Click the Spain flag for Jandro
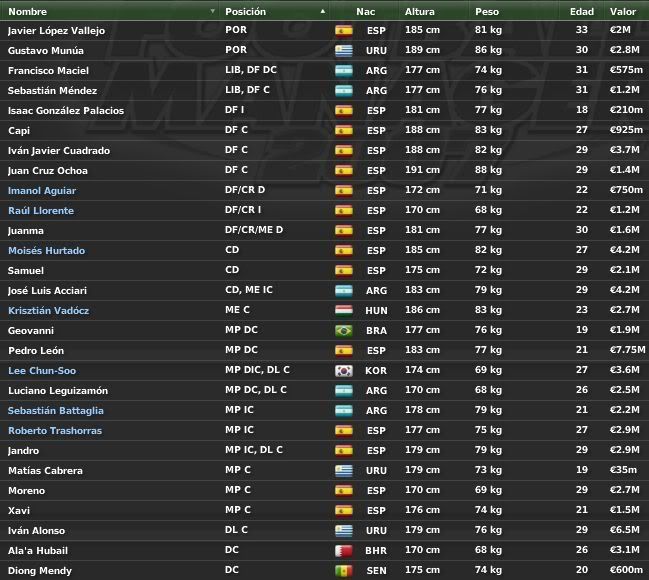This screenshot has height=580, width=649. click(x=344, y=450)
